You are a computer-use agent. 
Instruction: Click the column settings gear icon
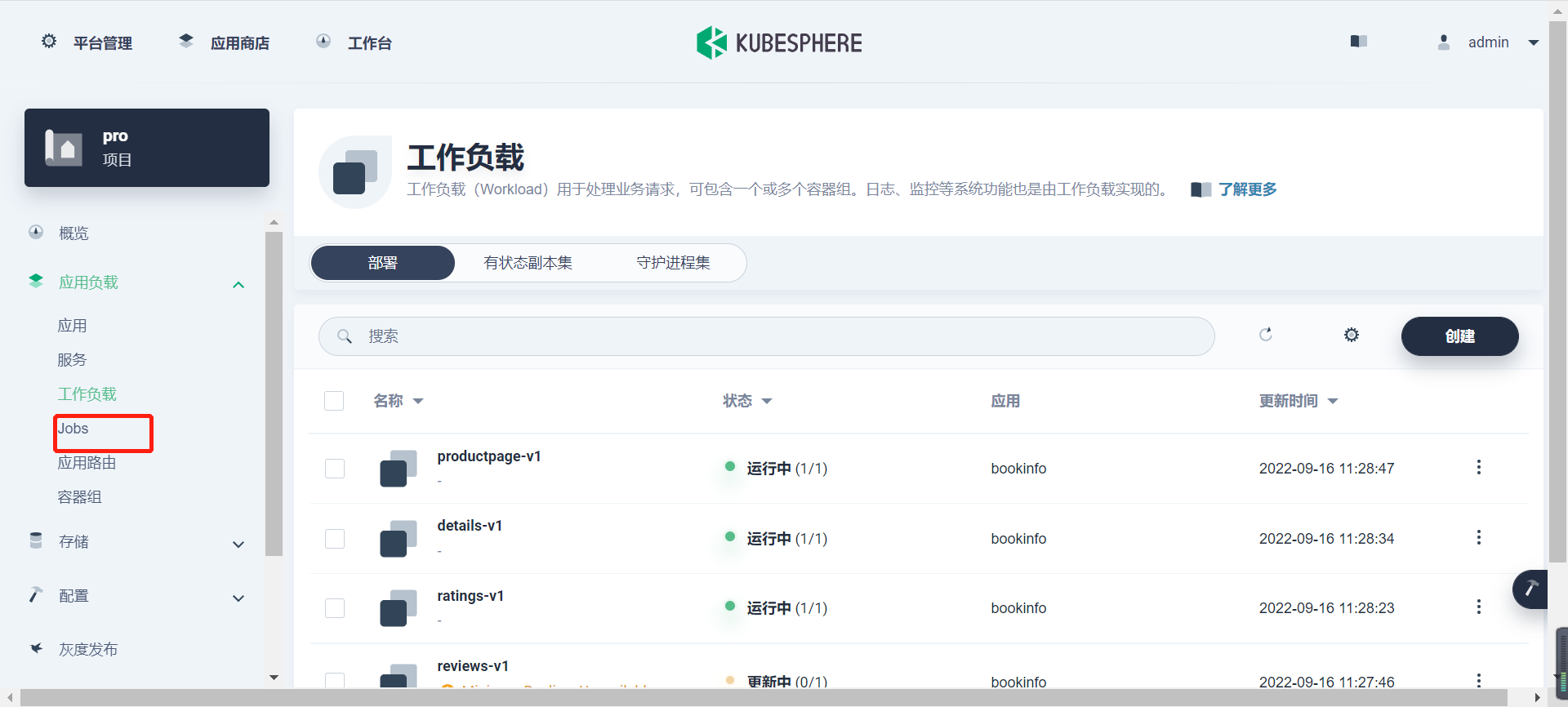click(1352, 335)
